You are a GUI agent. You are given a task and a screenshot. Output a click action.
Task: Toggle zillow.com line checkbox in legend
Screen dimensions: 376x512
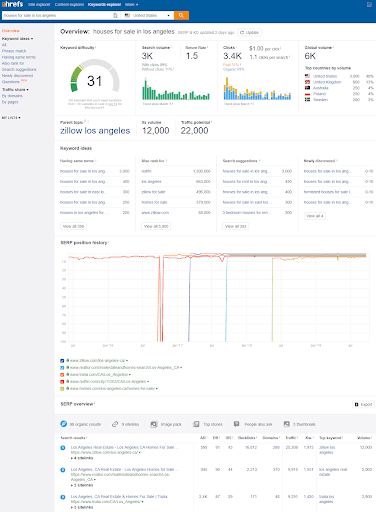pos(62,361)
